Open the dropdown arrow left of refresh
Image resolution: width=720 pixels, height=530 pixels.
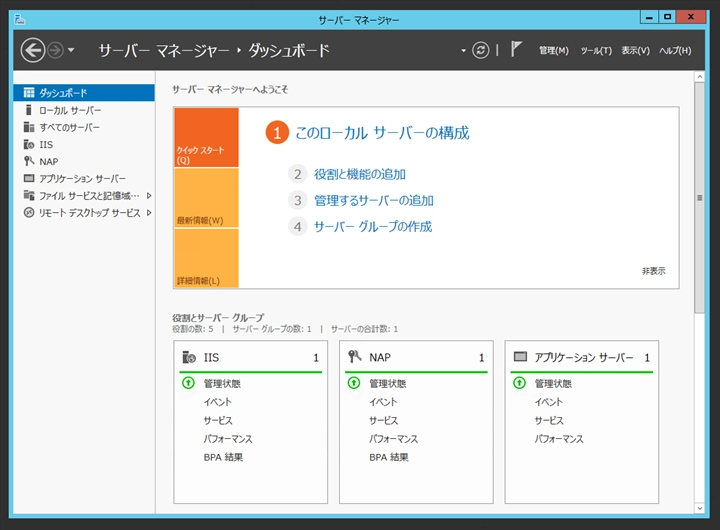click(463, 51)
